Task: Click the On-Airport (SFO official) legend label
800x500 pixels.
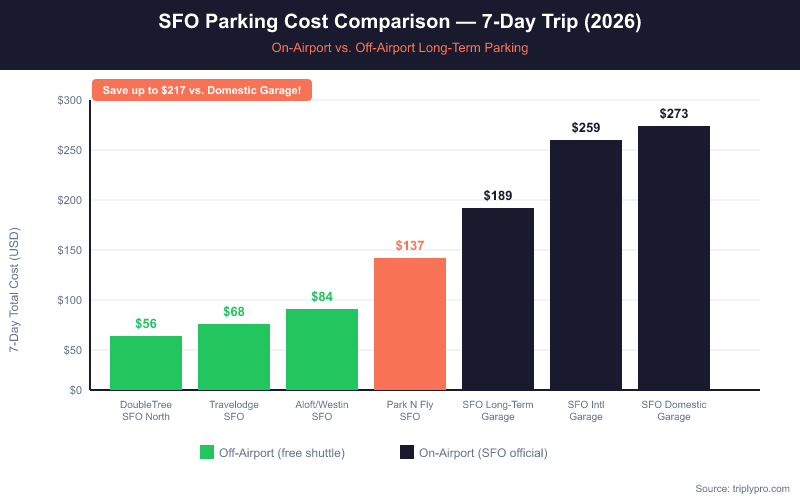Action: point(483,453)
